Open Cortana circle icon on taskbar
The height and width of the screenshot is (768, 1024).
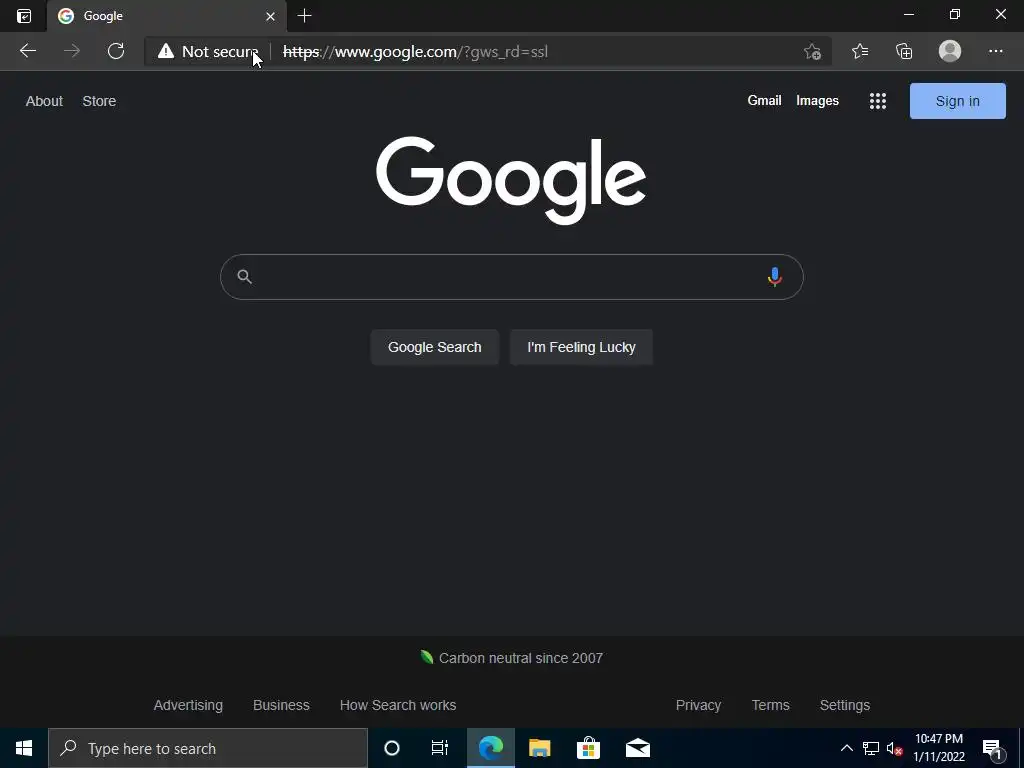(x=392, y=748)
